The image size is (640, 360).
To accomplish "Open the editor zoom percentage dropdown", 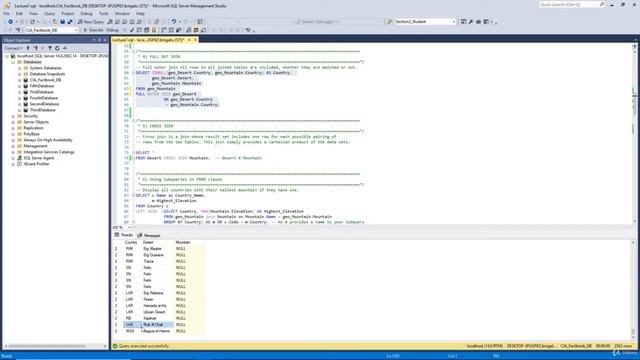I will (x=129, y=227).
